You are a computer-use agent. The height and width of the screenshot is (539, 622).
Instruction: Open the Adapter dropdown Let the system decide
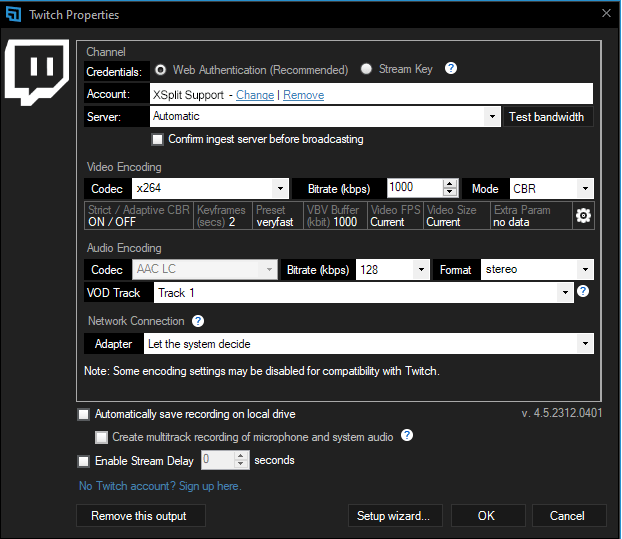(369, 343)
